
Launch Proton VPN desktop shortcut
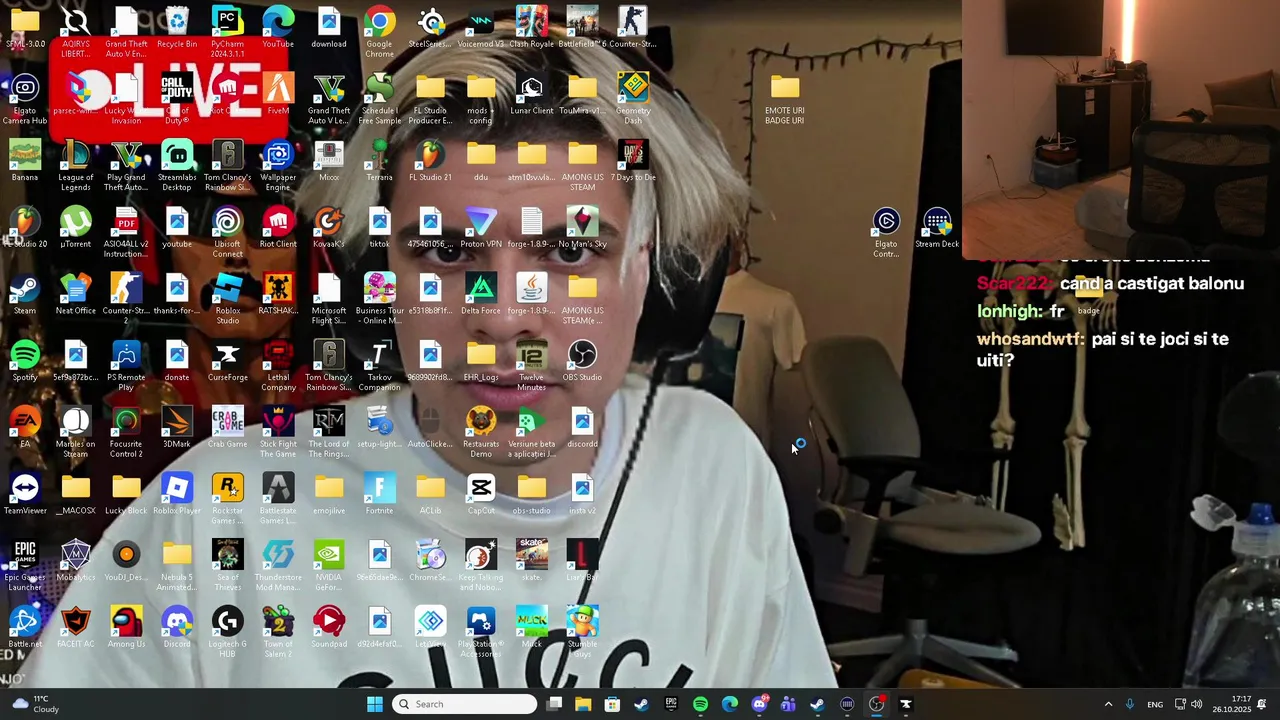point(481,228)
